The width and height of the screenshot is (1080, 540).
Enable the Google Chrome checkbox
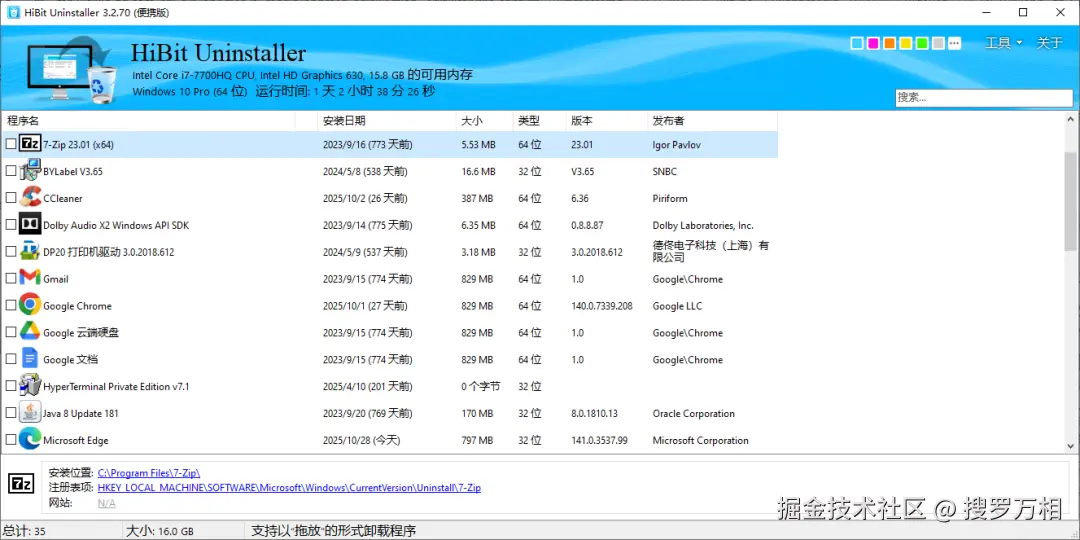(x=10, y=305)
